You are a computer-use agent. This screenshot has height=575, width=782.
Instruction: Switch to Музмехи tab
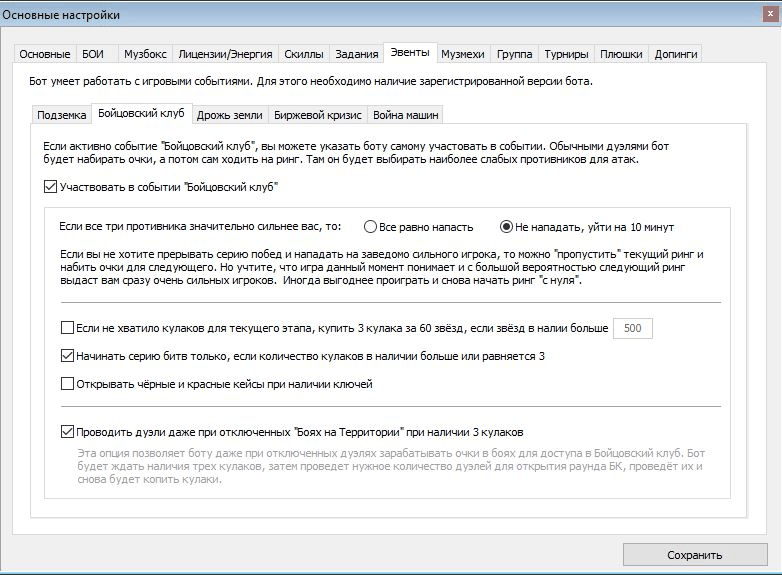463,54
